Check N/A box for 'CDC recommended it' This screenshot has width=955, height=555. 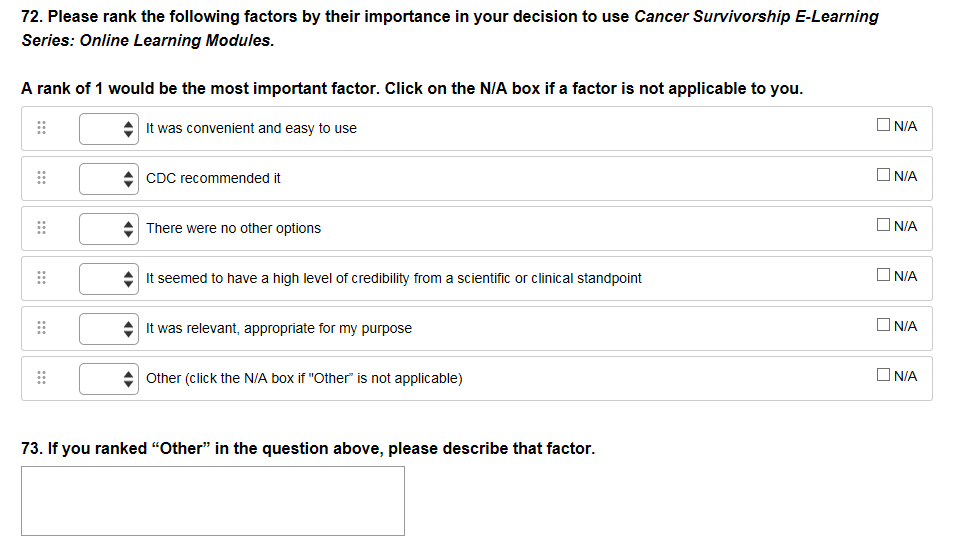tap(882, 176)
